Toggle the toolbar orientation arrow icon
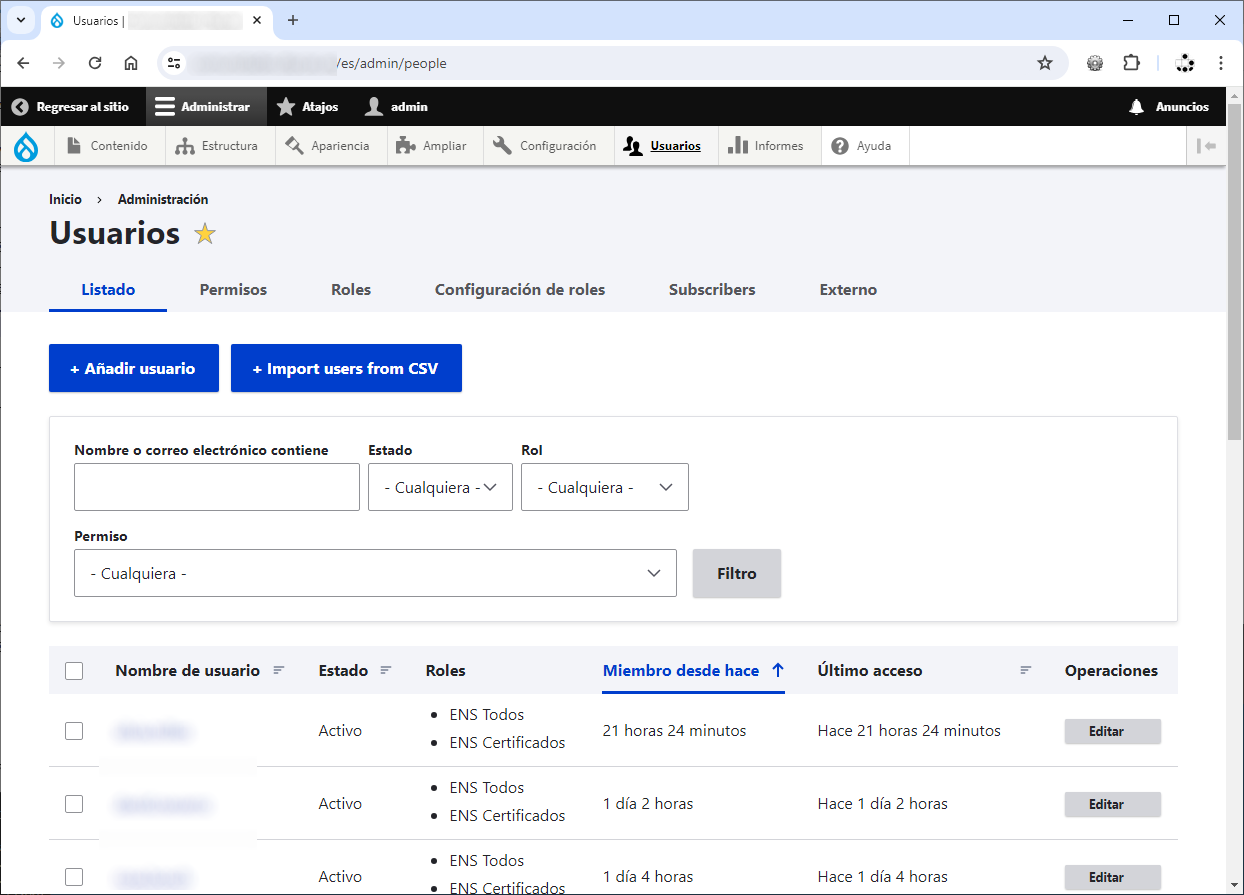1244x895 pixels. 1206,146
